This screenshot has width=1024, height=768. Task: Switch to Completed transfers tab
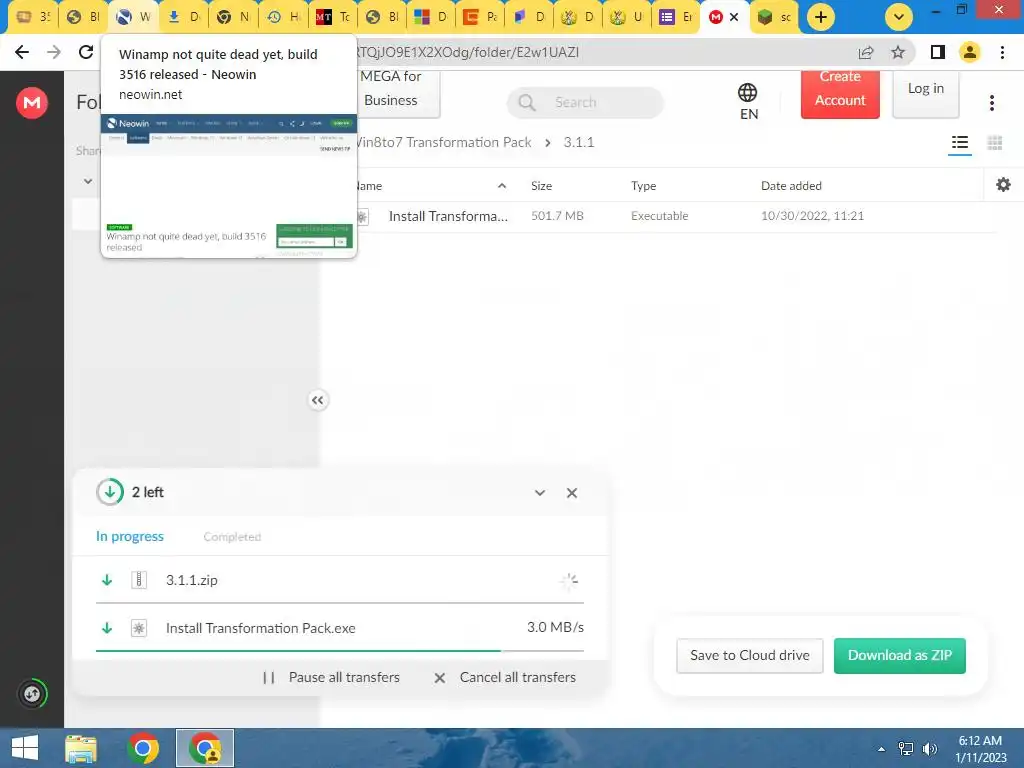tap(232, 537)
